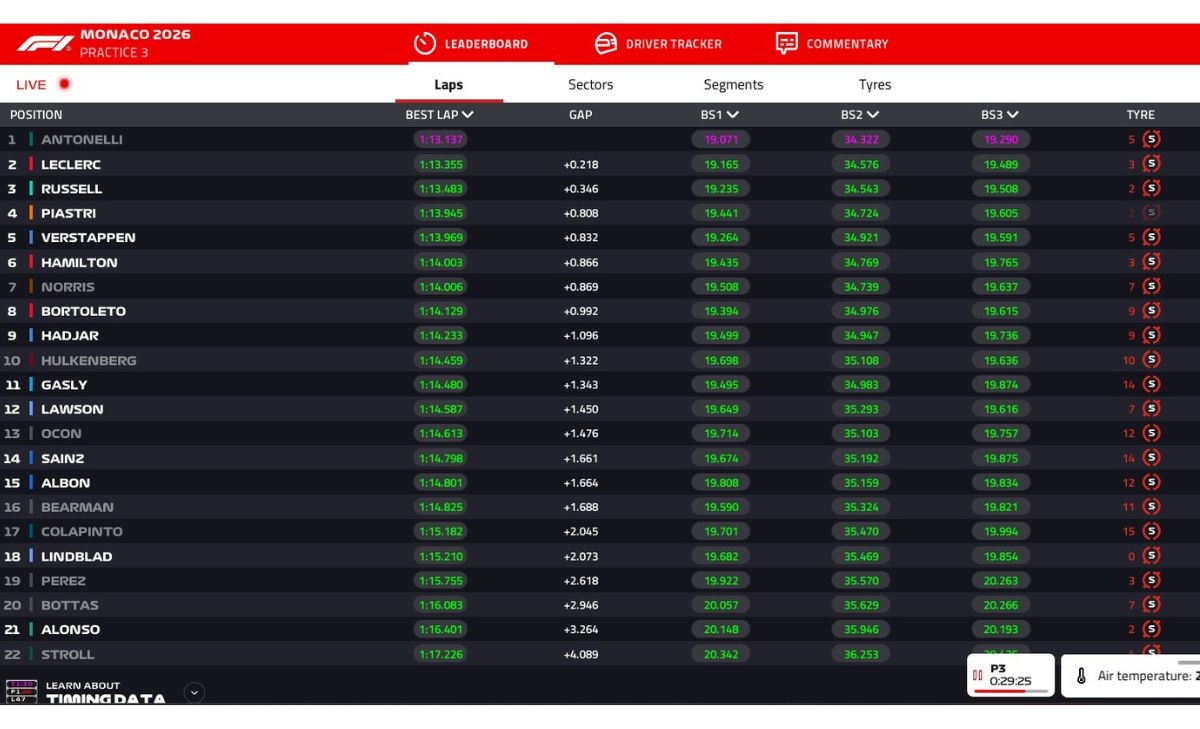Click Ocon's soft tyre icon
Viewport: 1200px width, 729px height.
pyautogui.click(x=1151, y=434)
